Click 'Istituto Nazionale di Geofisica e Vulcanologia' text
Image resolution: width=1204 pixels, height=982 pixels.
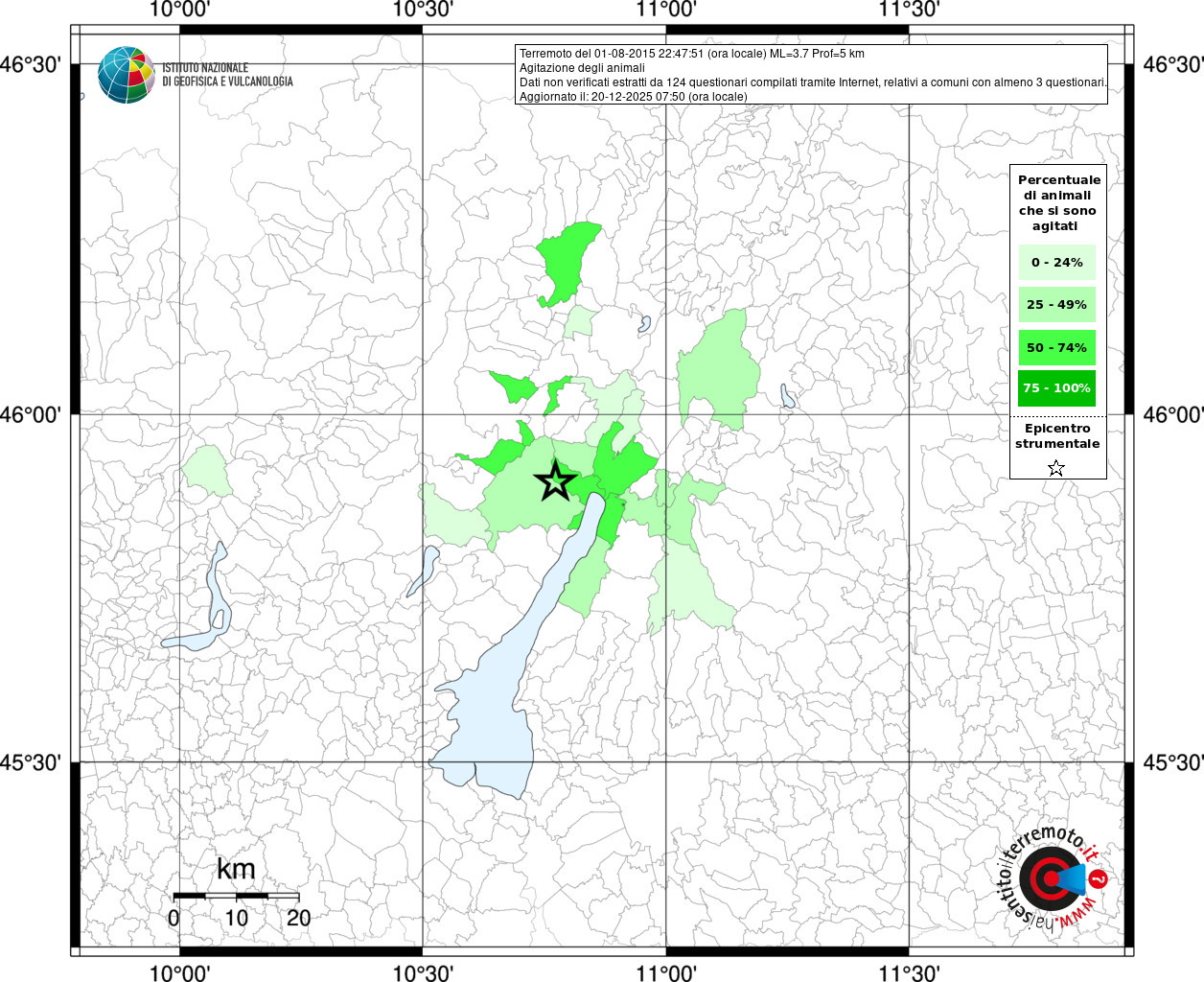(227, 75)
